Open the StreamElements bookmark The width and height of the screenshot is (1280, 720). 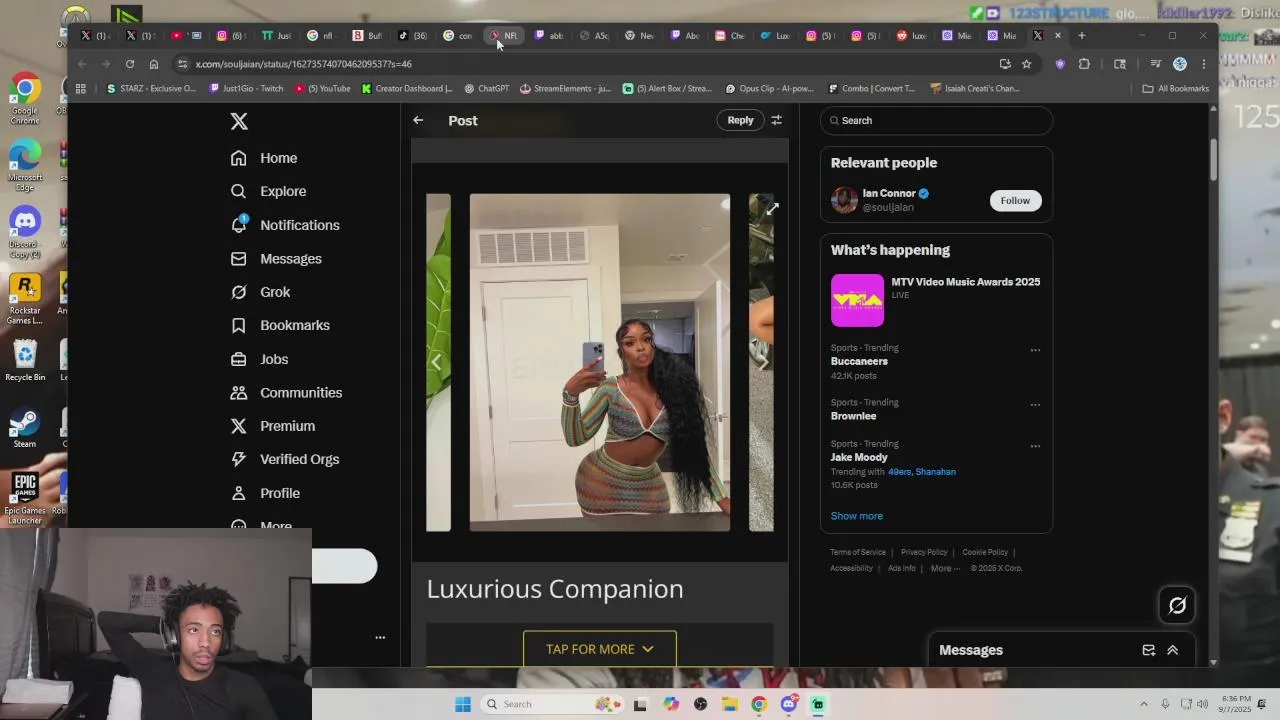tap(565, 88)
